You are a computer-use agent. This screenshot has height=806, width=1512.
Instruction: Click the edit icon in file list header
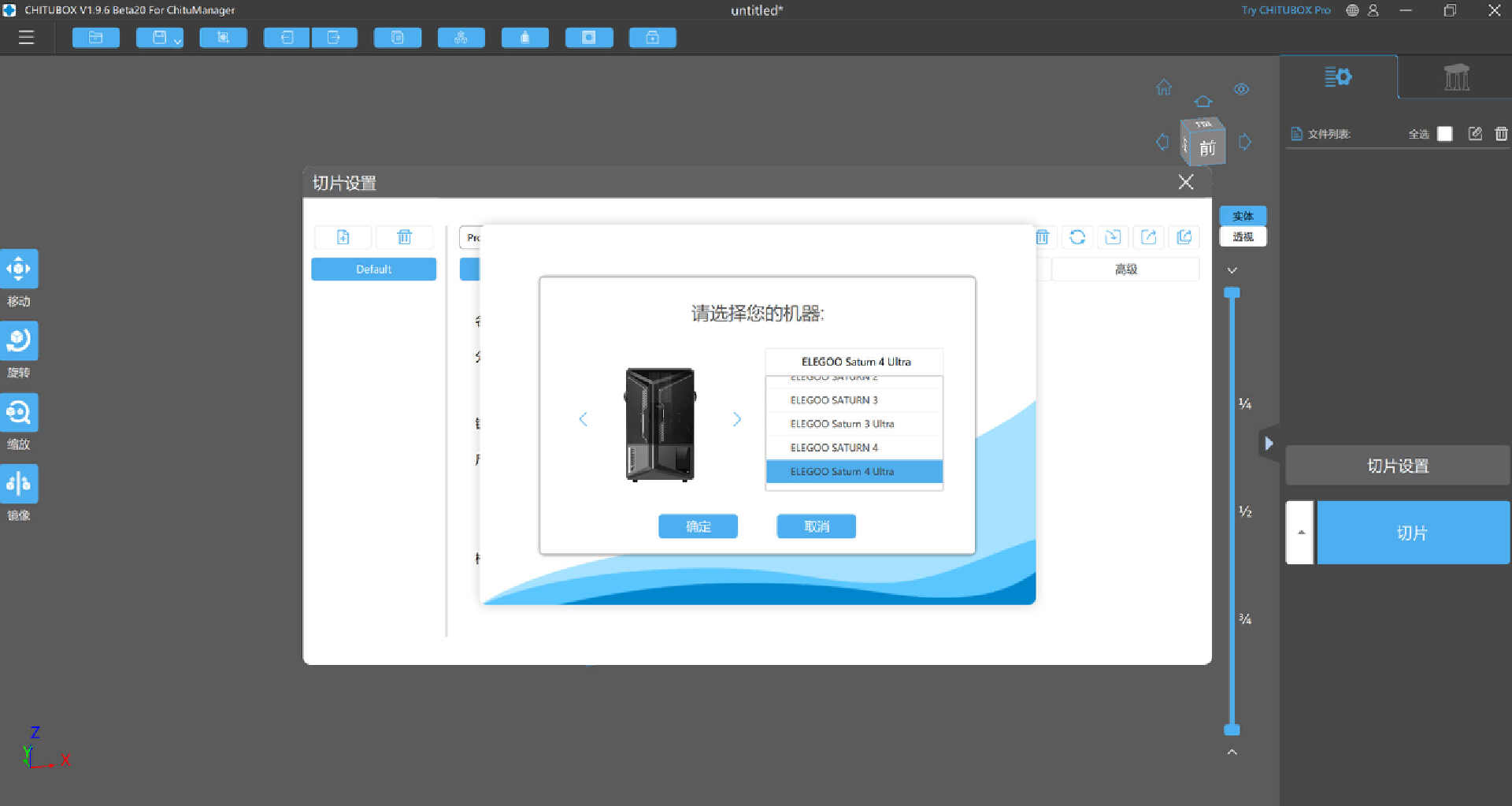(1475, 134)
